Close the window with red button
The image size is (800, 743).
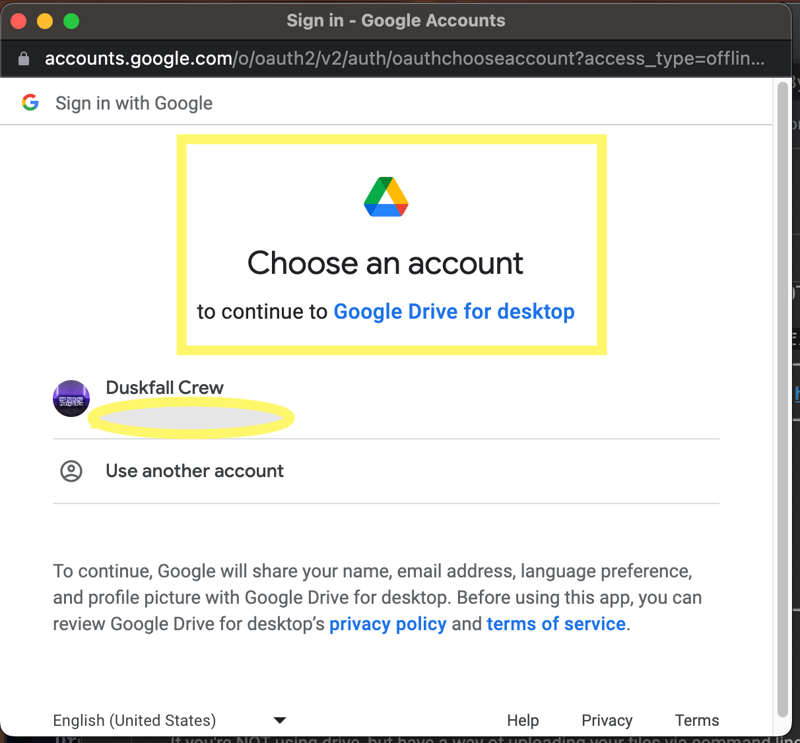[19, 21]
